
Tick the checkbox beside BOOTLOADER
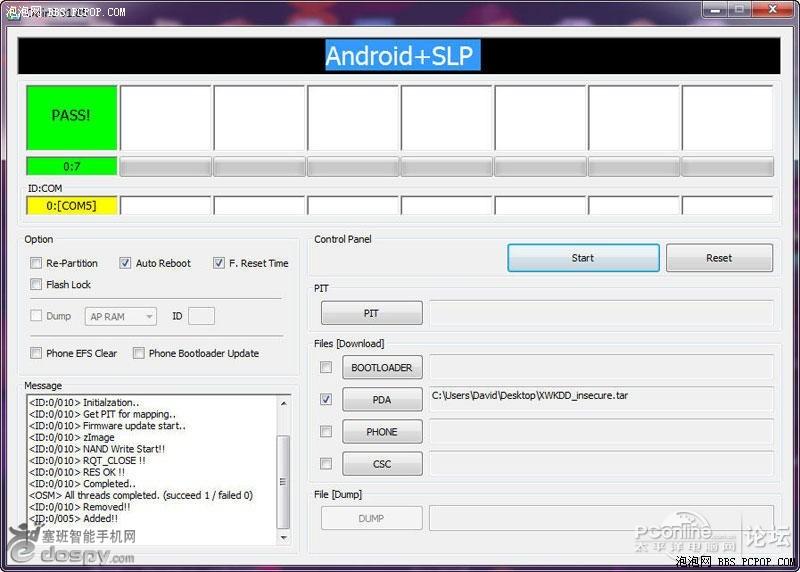click(326, 367)
